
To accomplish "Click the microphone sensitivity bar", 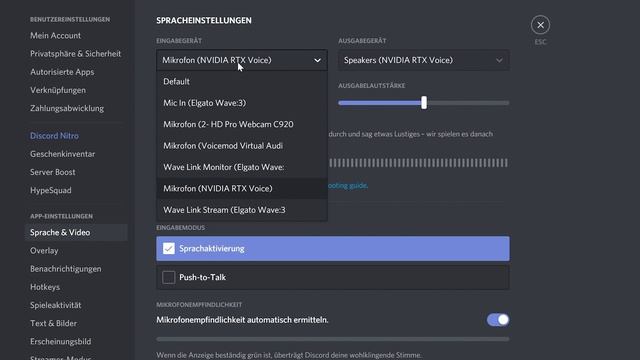I will click(333, 339).
